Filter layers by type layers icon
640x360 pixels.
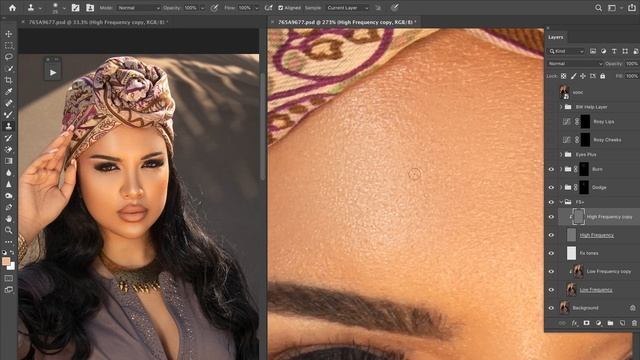pos(614,51)
